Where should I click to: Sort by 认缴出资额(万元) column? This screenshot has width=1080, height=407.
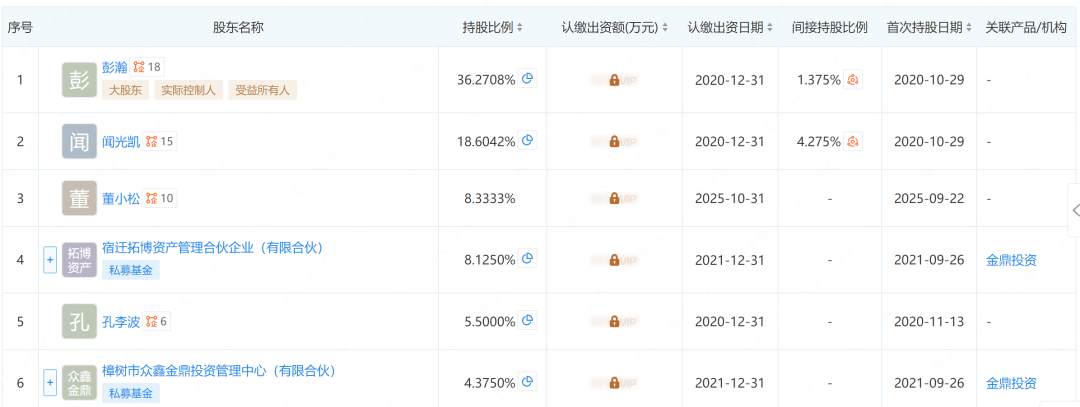614,28
